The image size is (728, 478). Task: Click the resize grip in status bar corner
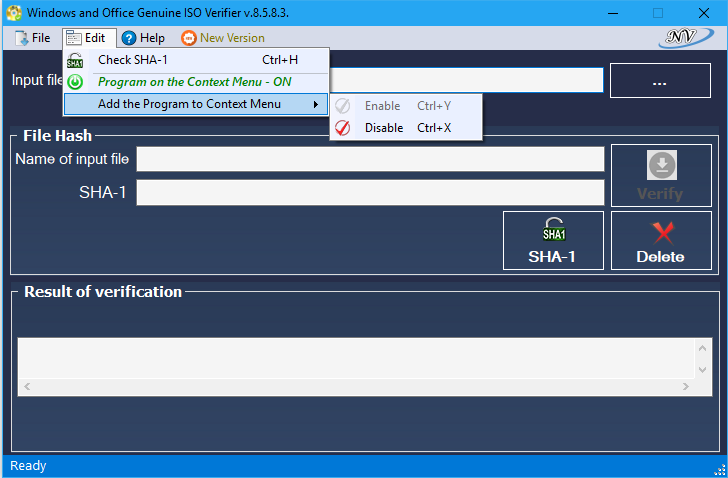pos(720,470)
